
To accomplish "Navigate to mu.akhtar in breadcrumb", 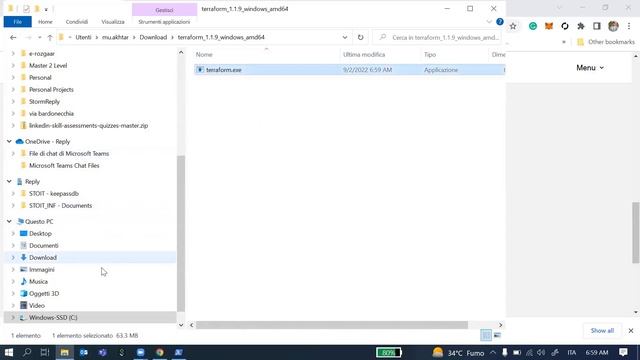I will (x=115, y=37).
